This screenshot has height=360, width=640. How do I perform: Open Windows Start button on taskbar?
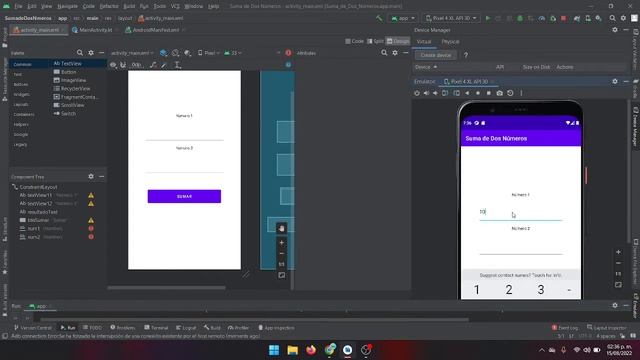pos(274,350)
